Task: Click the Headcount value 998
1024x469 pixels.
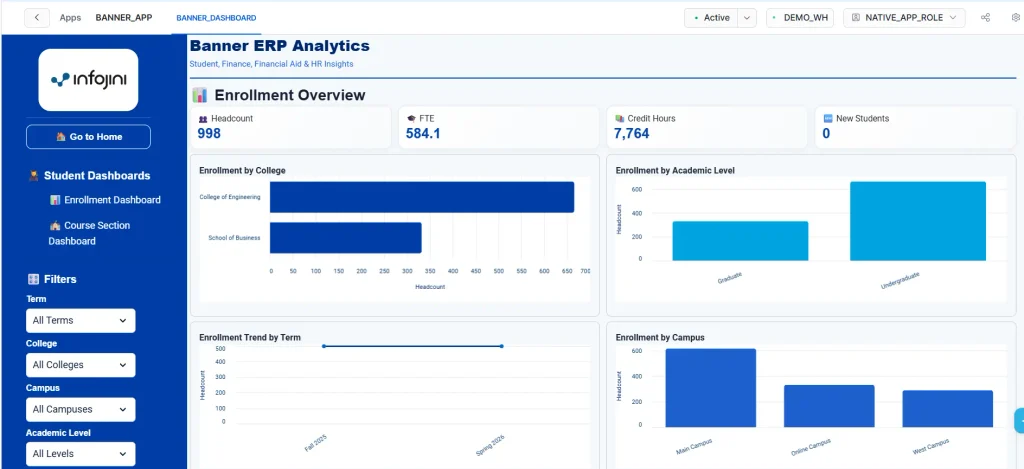Action: click(209, 134)
